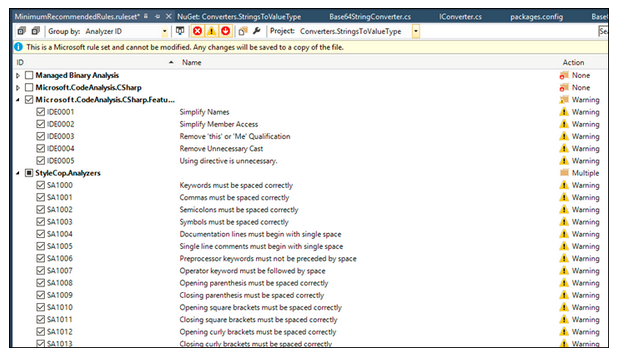Sort by the ID column header
This screenshot has width=619, height=360.
[x=20, y=62]
